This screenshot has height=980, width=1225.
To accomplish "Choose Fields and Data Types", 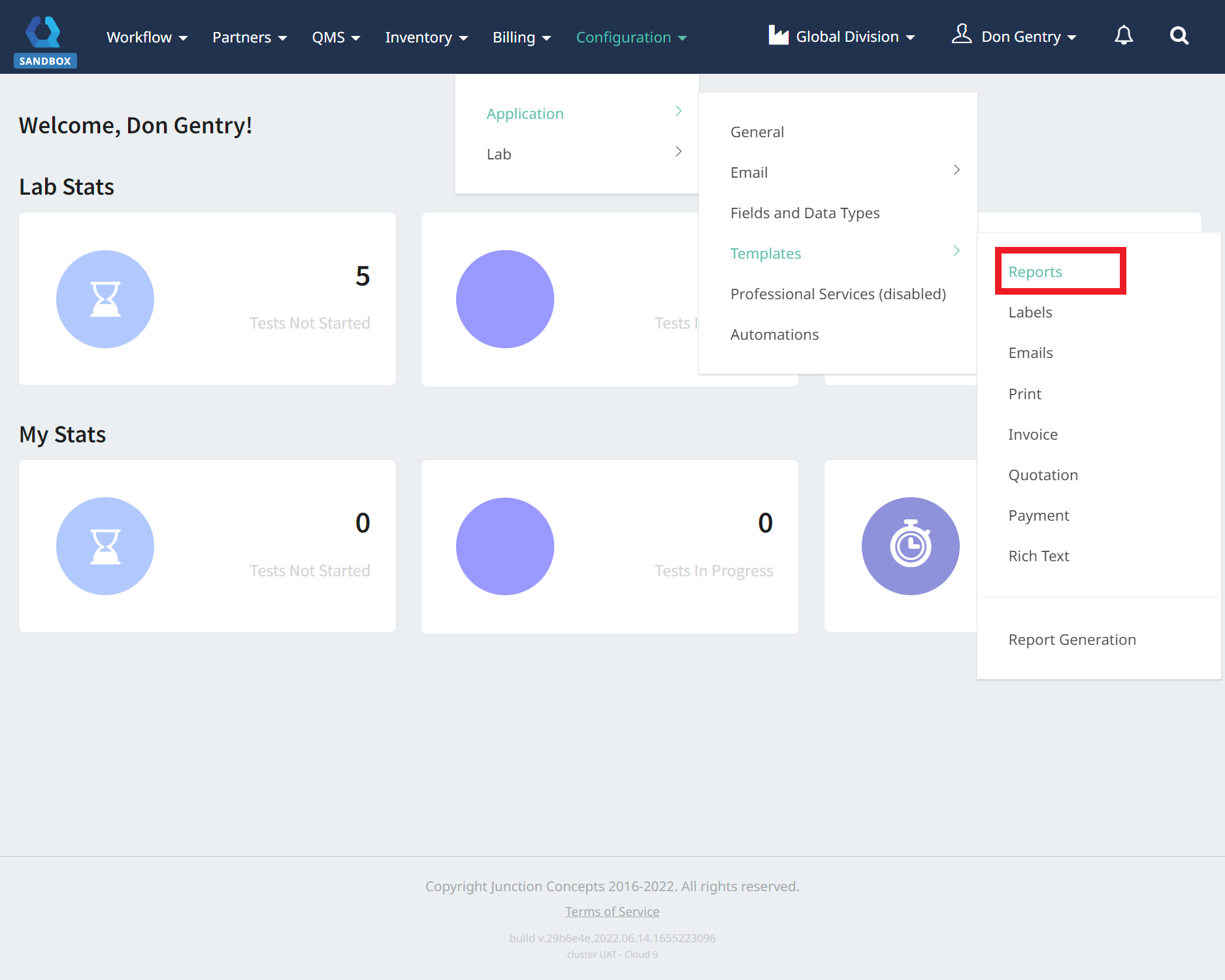I will (x=805, y=213).
